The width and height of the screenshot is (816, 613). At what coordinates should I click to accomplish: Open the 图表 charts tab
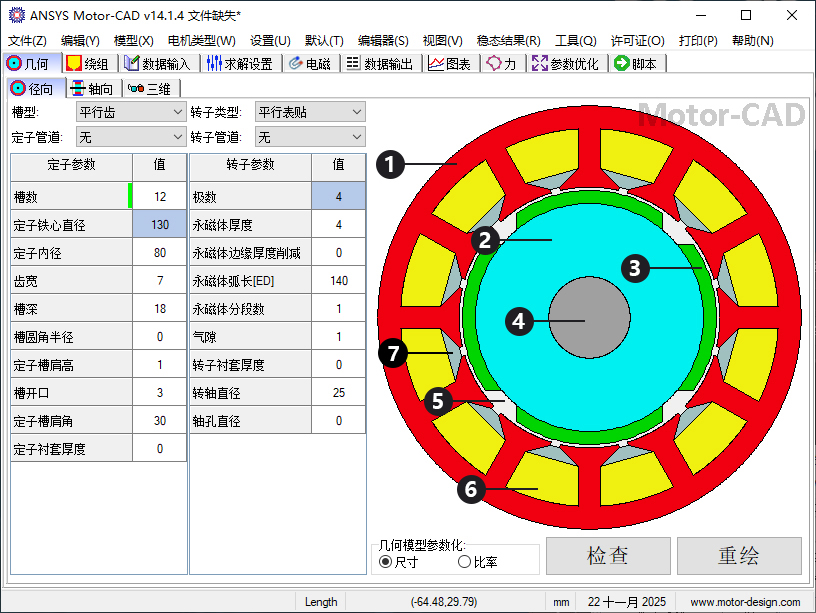point(450,63)
